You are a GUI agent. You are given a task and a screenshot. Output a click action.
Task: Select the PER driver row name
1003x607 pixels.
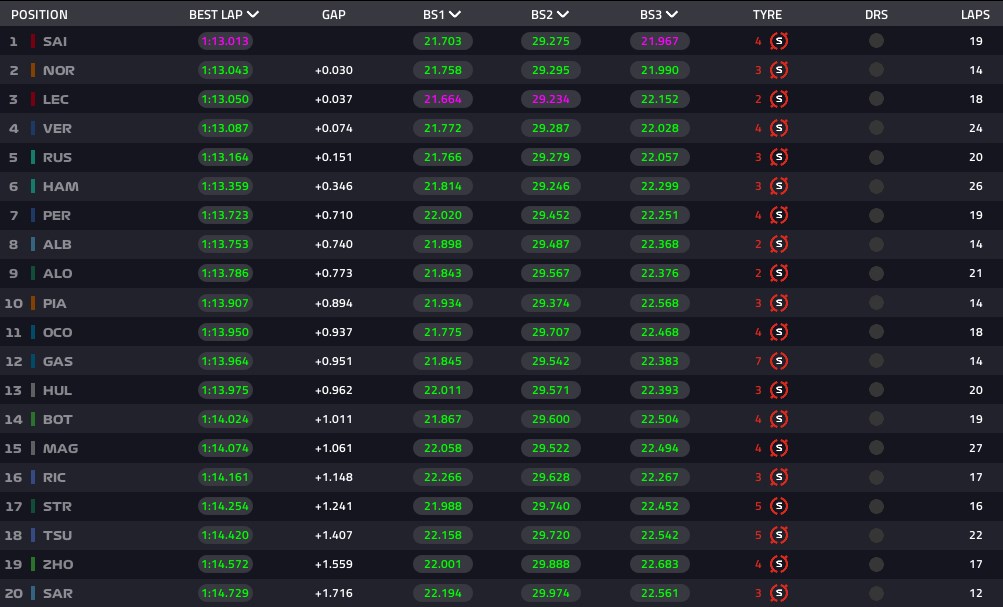56,216
